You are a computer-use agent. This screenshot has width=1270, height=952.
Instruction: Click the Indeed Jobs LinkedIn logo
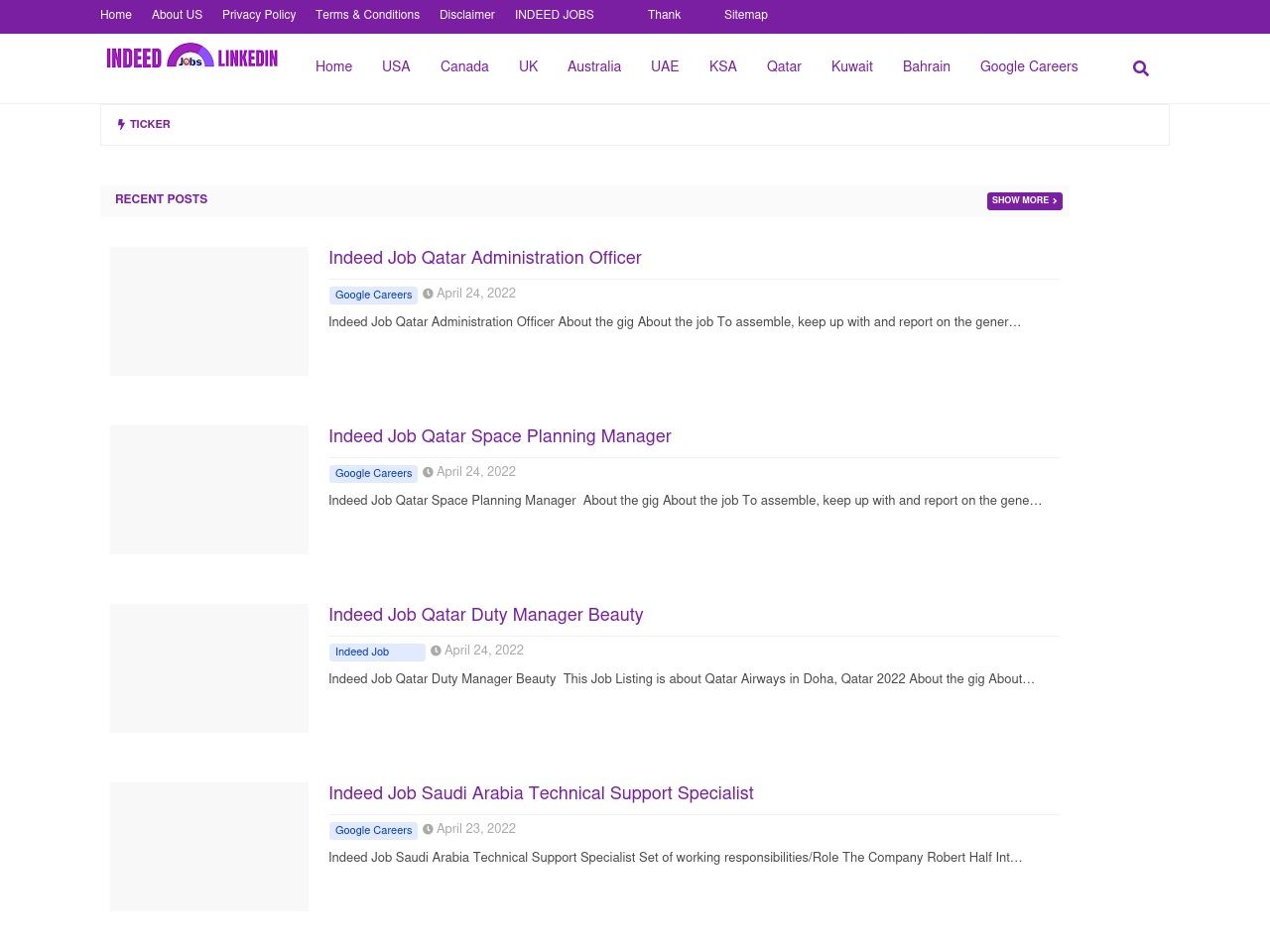tap(192, 58)
